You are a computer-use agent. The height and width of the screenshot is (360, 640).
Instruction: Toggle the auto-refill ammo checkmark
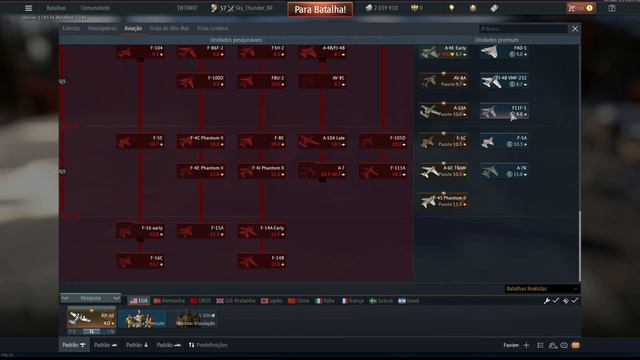pos(575,301)
